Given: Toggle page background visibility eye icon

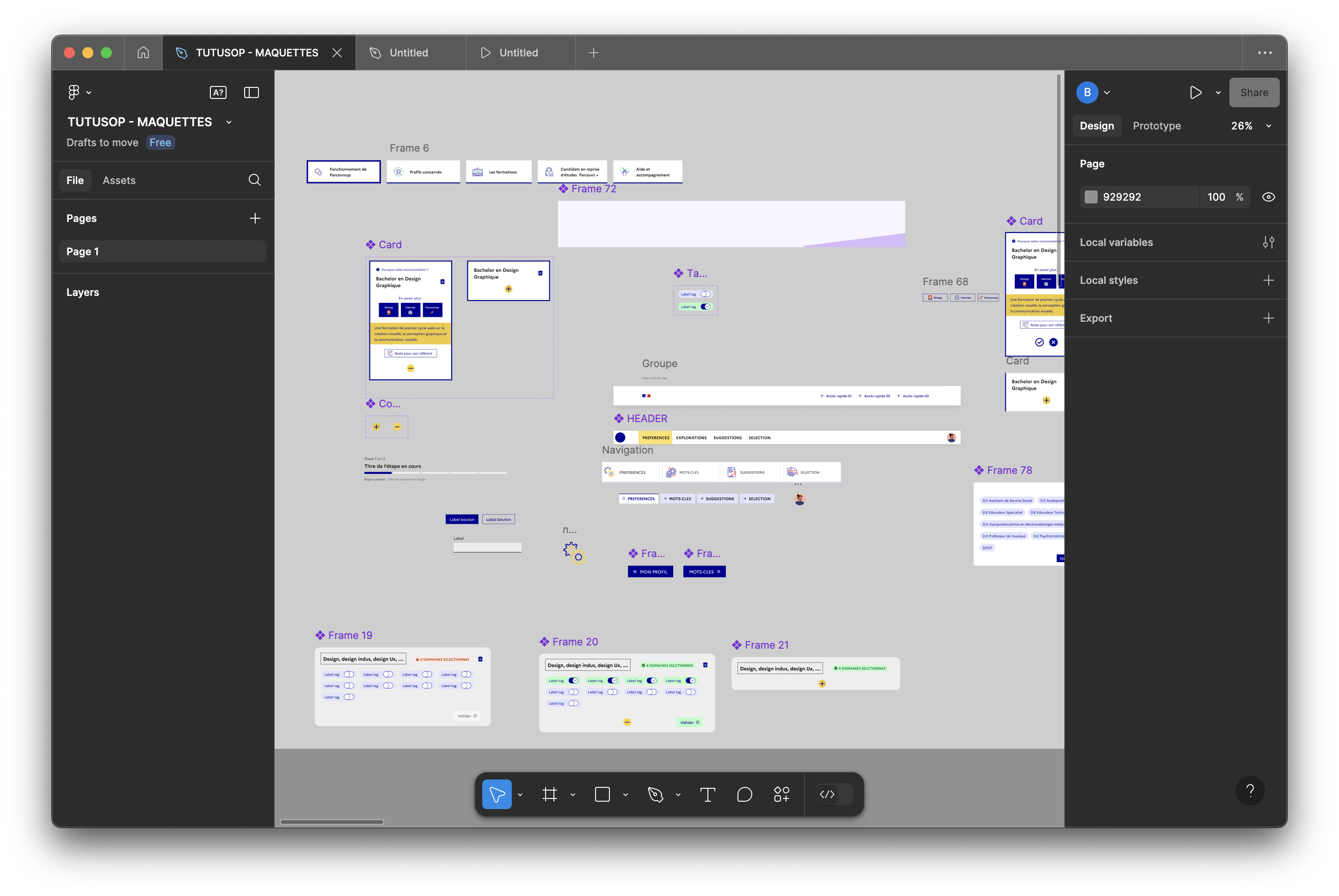Looking at the screenshot, I should tap(1268, 197).
